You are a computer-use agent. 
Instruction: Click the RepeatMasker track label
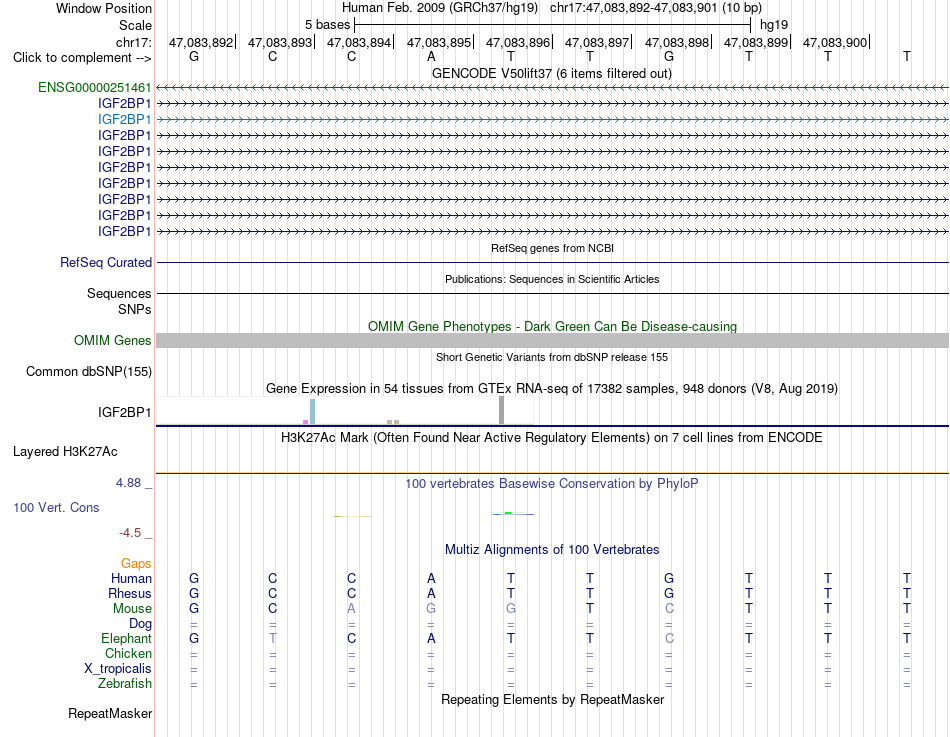(110, 713)
